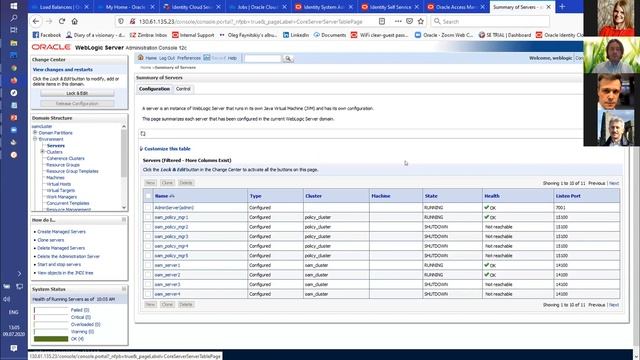
Task: Minimize the System Status panel
Action: tap(124, 289)
